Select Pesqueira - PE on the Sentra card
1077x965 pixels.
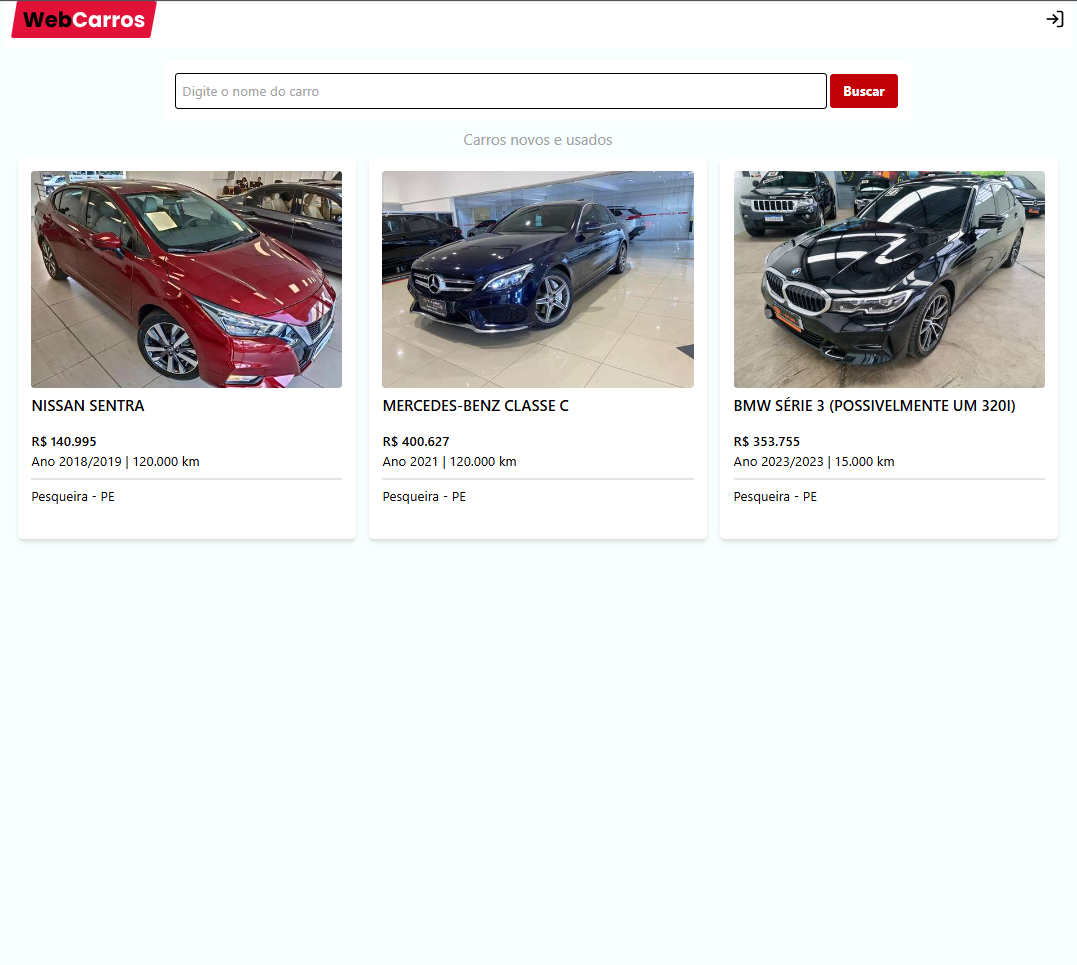(73, 496)
